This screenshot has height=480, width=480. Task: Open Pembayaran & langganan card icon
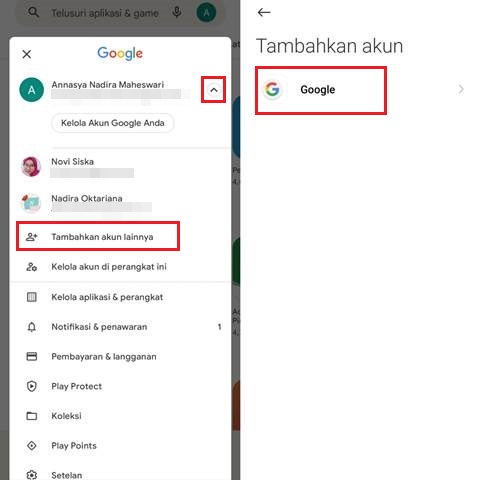(32, 356)
